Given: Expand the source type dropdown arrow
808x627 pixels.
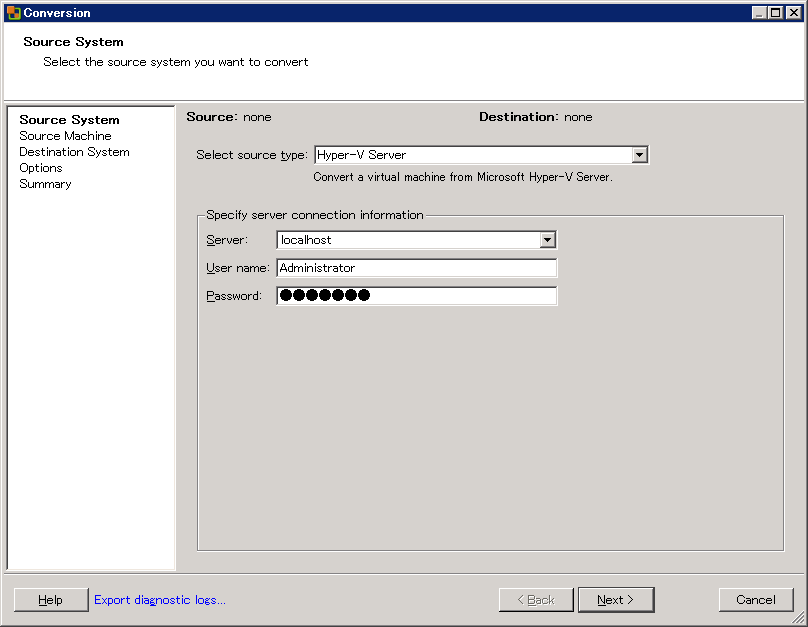Looking at the screenshot, I should [640, 155].
